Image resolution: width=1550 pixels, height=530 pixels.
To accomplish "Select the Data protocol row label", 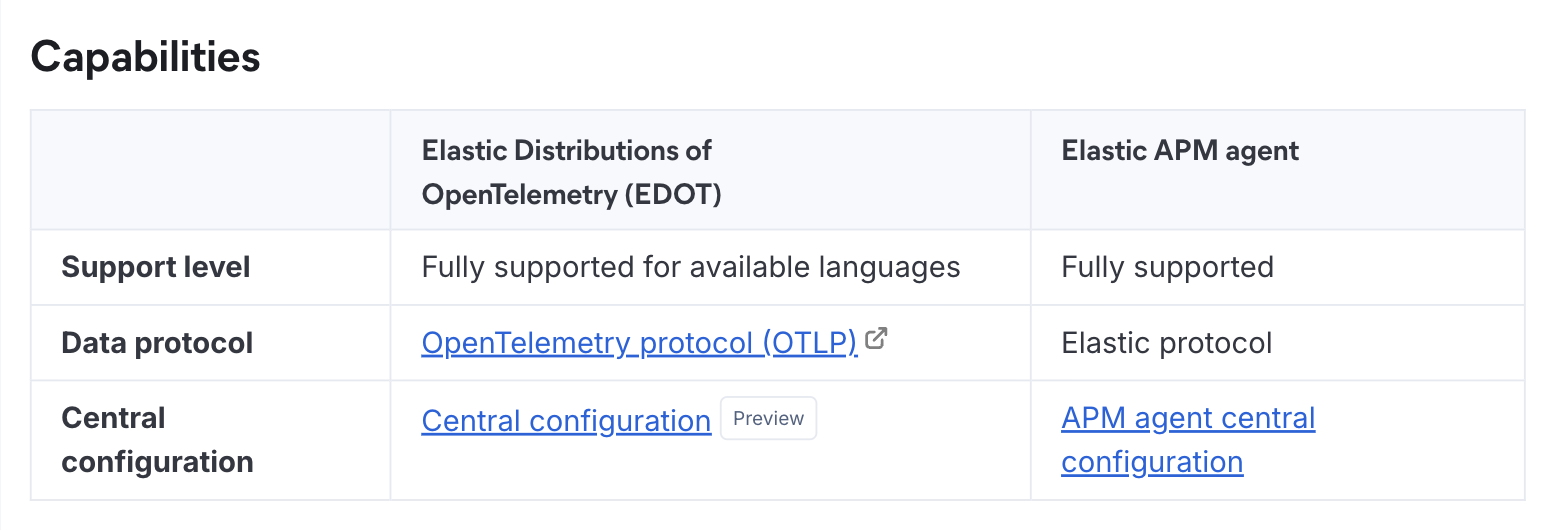I will pos(157,343).
